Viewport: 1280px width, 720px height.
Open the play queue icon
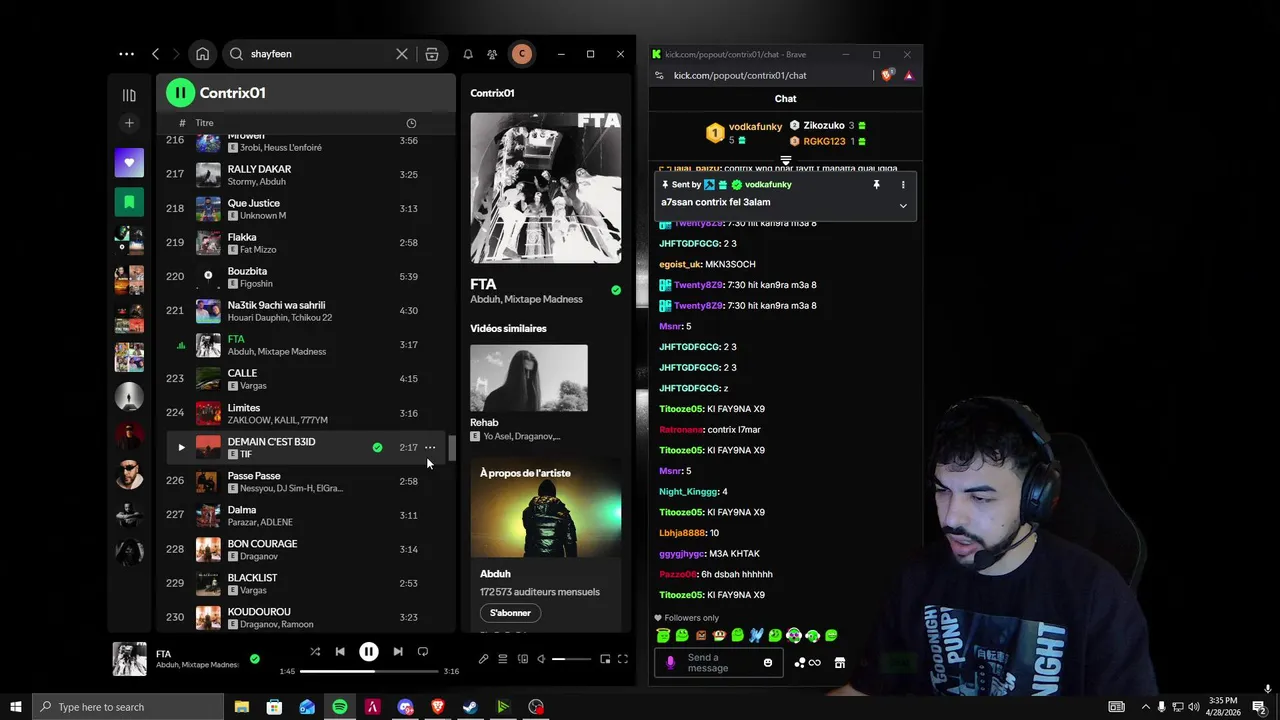tap(503, 659)
